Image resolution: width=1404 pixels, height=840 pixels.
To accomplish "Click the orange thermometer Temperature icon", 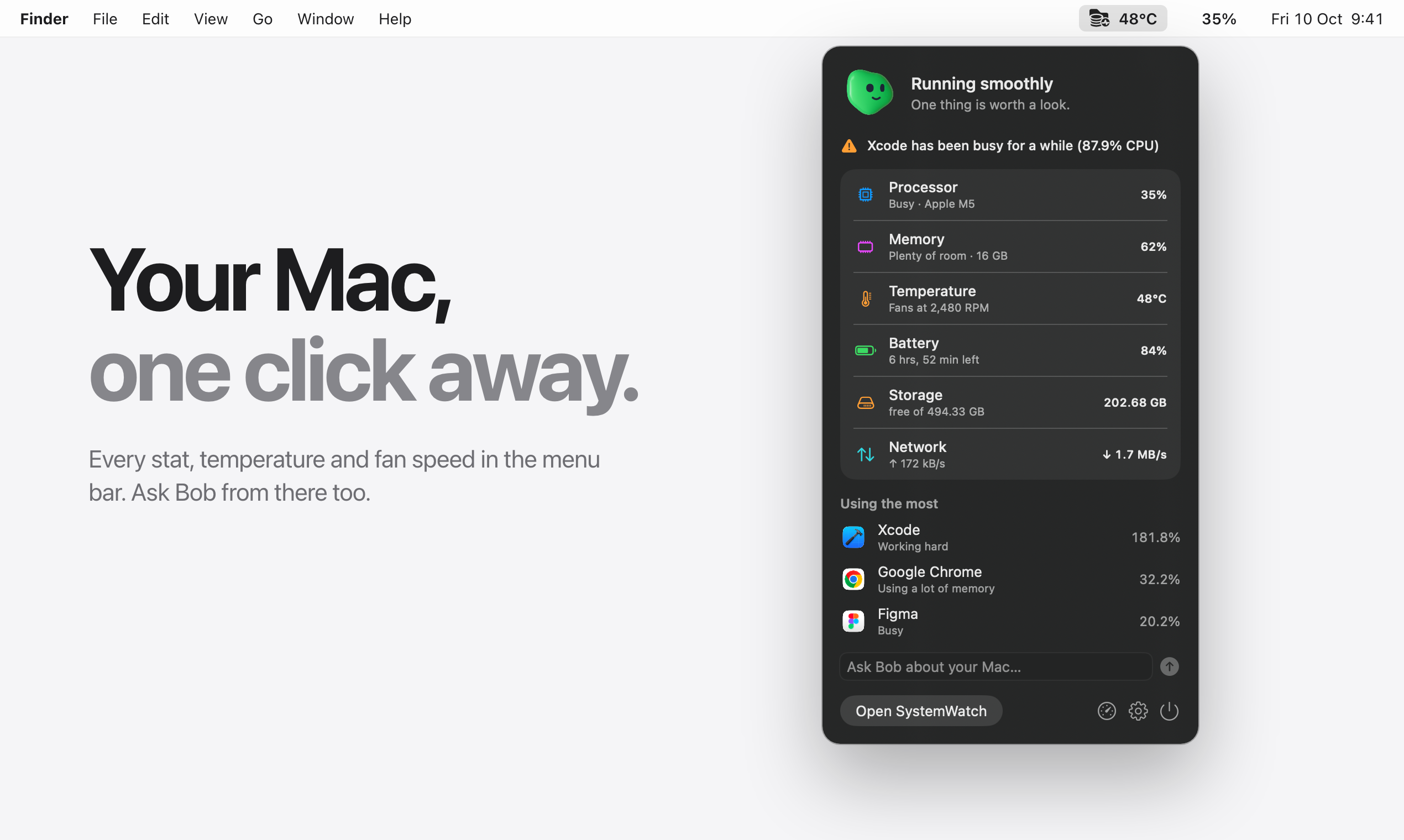I will 866,299.
